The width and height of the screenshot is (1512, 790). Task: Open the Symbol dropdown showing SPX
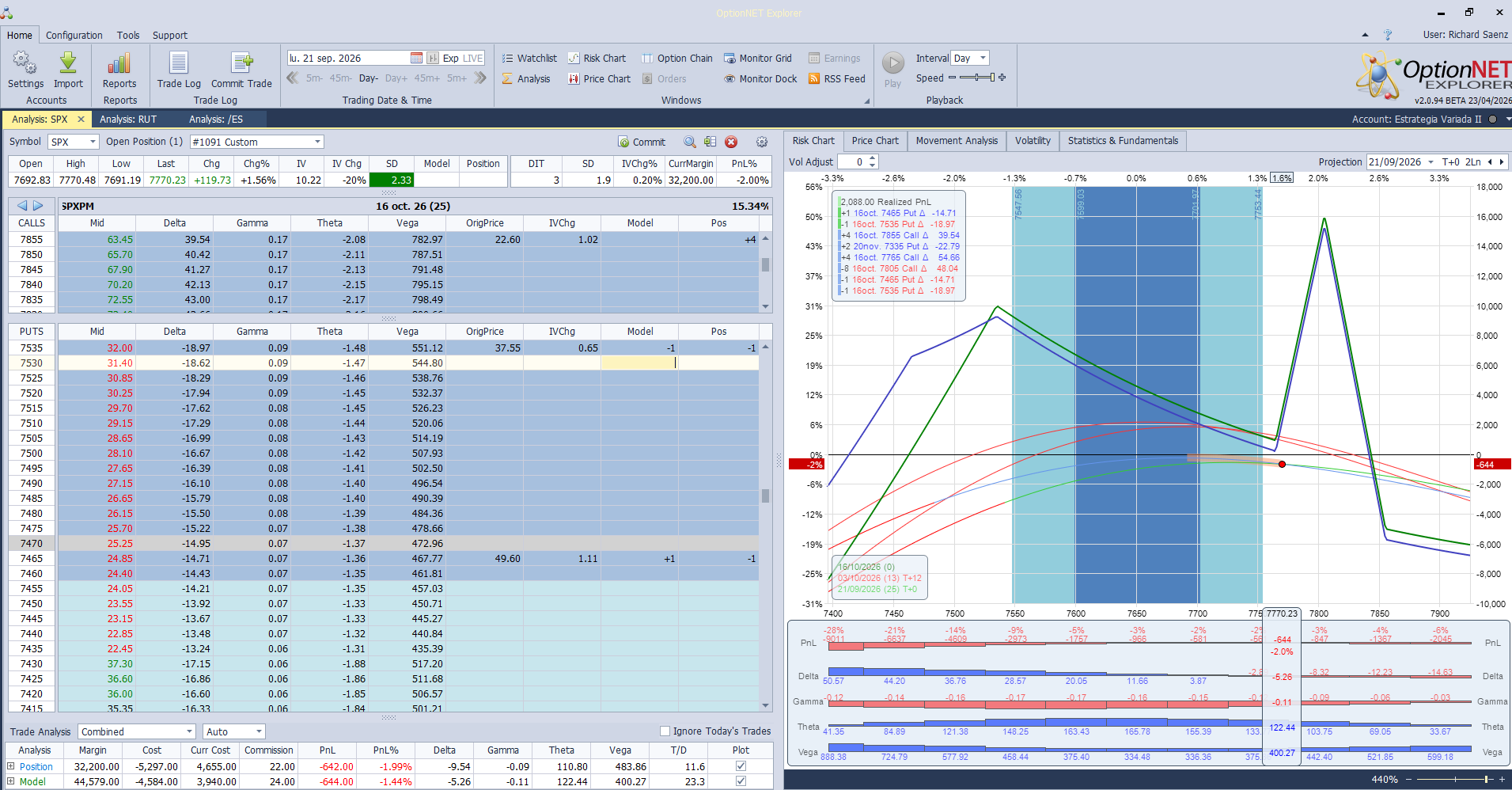tap(73, 142)
